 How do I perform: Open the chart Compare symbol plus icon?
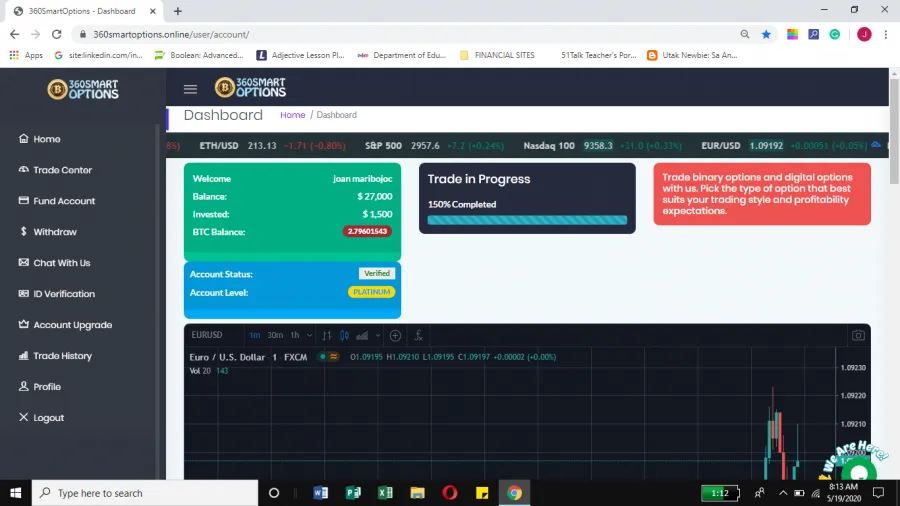395,336
